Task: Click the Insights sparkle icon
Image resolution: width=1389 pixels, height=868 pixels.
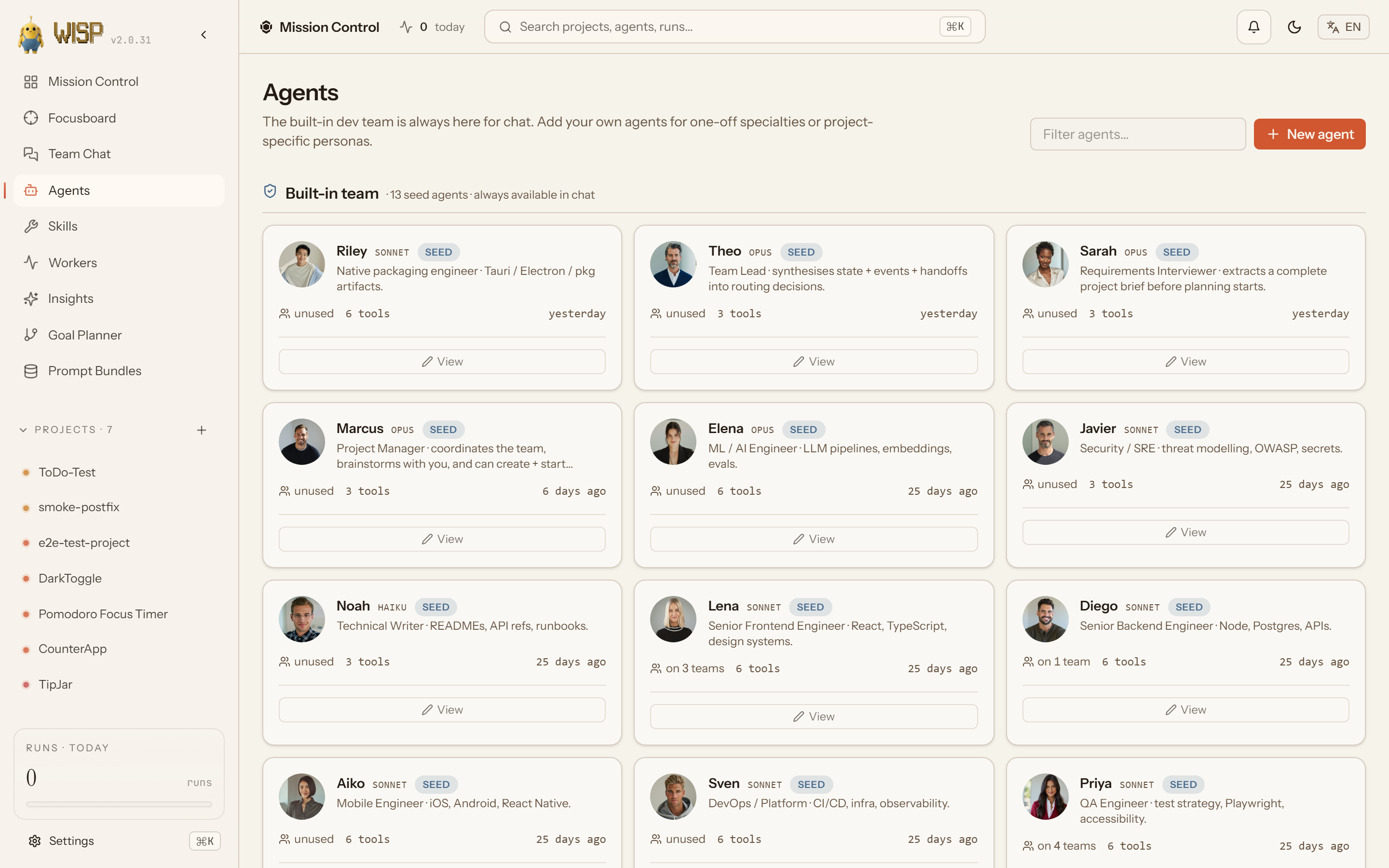Action: 31,298
